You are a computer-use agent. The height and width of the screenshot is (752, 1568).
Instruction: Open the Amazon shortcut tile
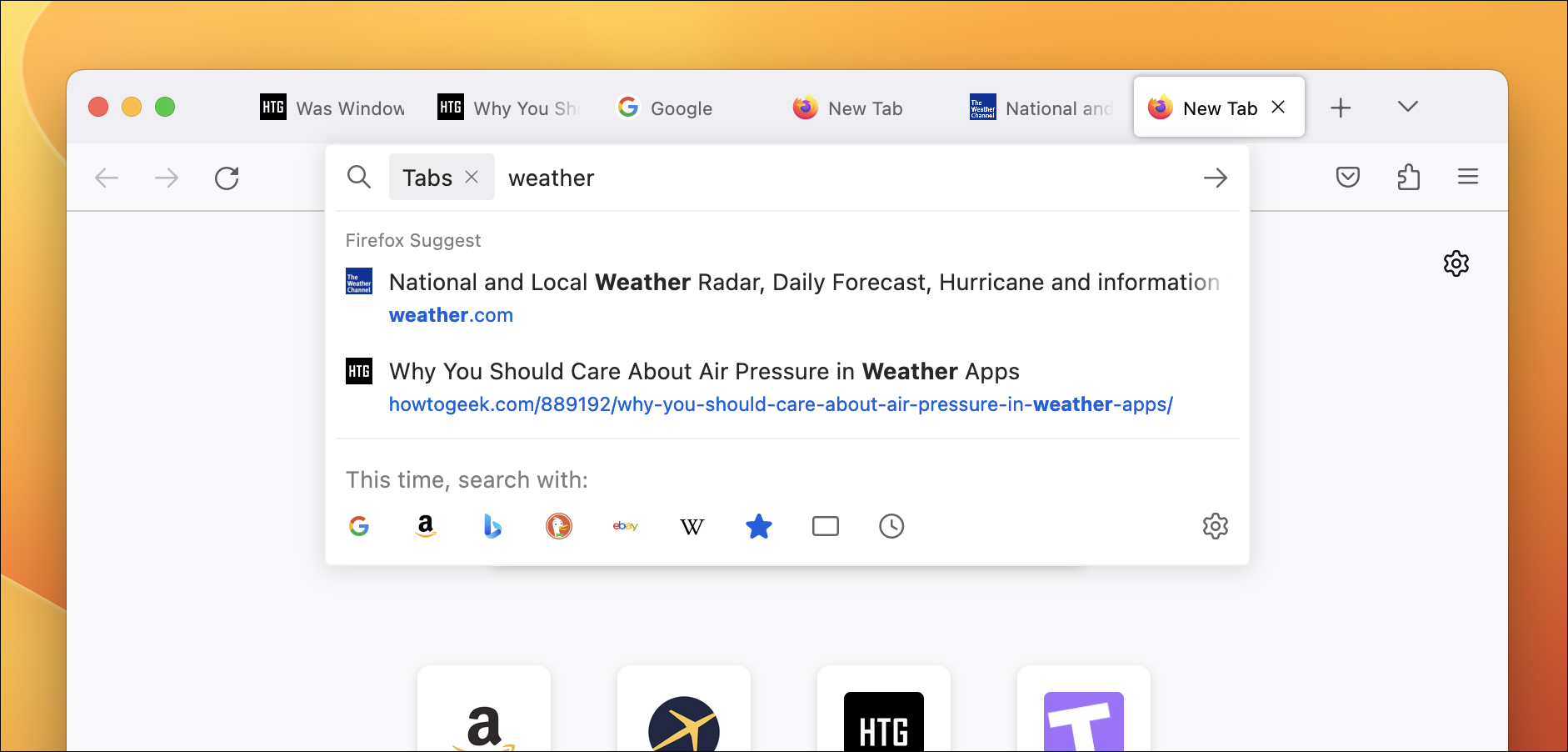484,709
